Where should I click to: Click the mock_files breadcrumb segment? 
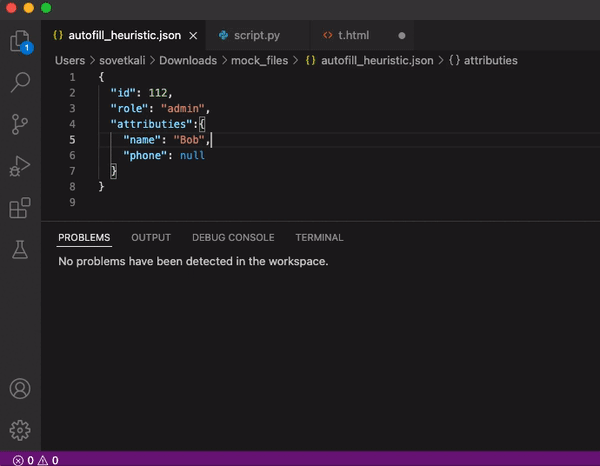[259, 60]
